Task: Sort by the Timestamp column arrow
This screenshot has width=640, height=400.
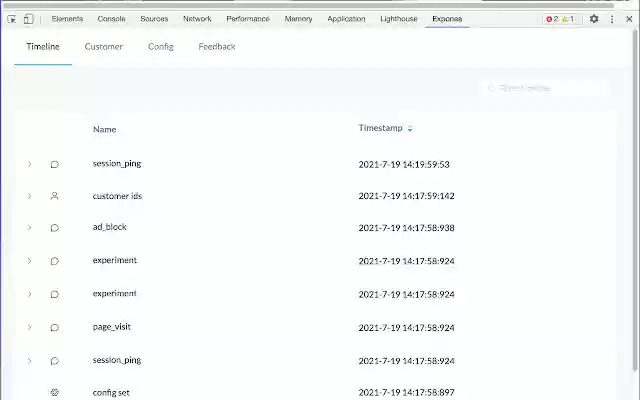Action: click(x=410, y=129)
